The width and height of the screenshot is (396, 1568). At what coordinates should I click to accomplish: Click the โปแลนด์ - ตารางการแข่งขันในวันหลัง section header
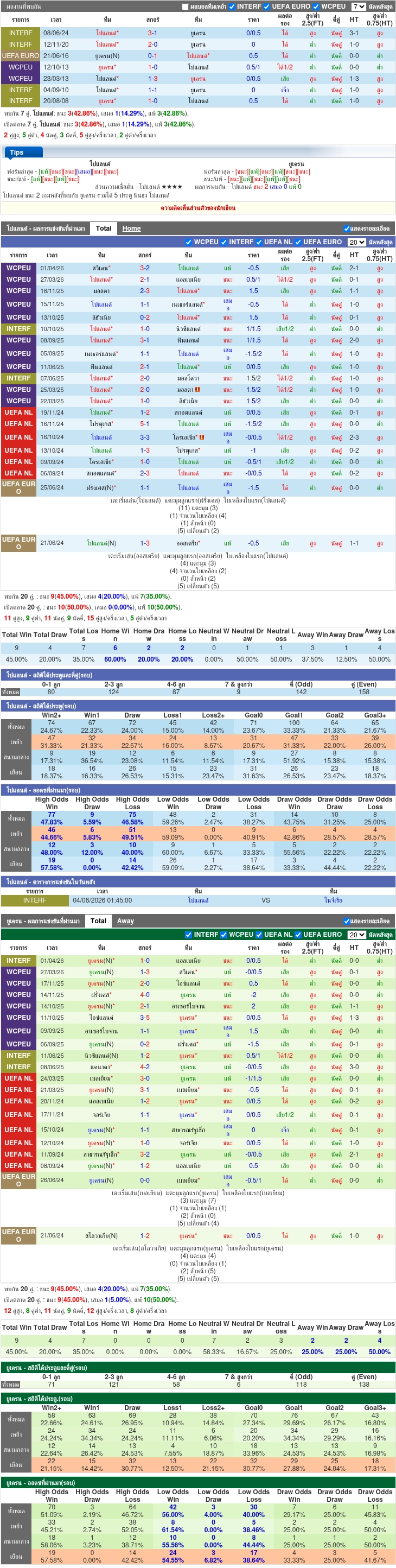click(x=199, y=881)
